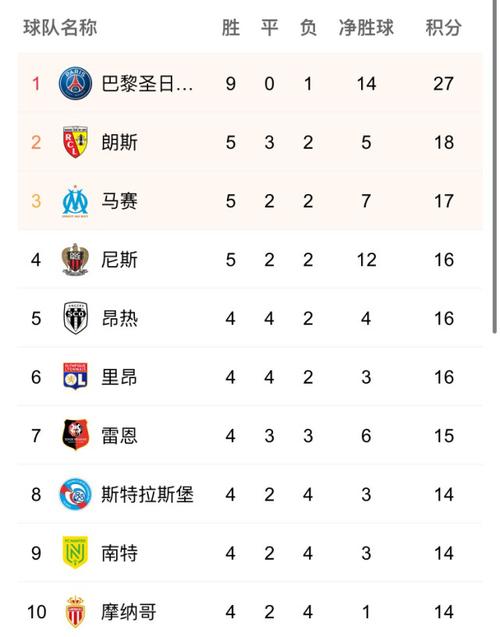The image size is (500, 637).
Task: Click the 胜 wins column header
Action: tap(230, 28)
